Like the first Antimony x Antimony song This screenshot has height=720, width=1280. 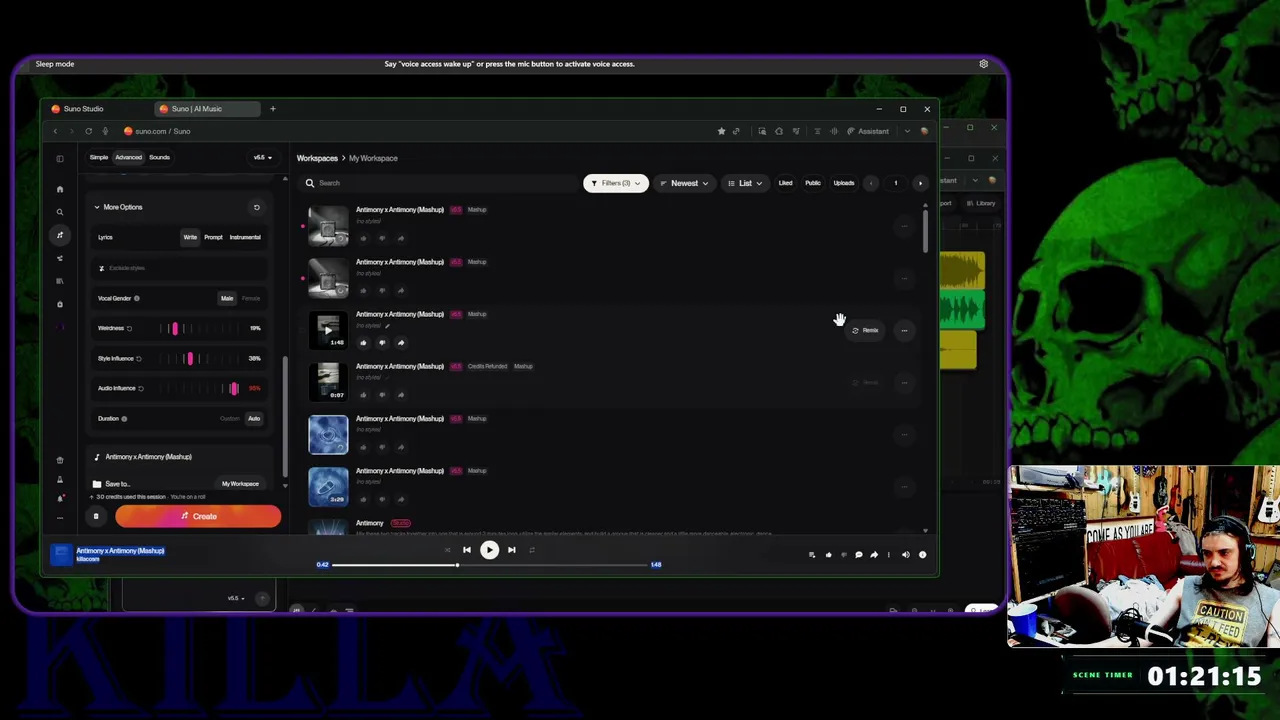point(363,238)
